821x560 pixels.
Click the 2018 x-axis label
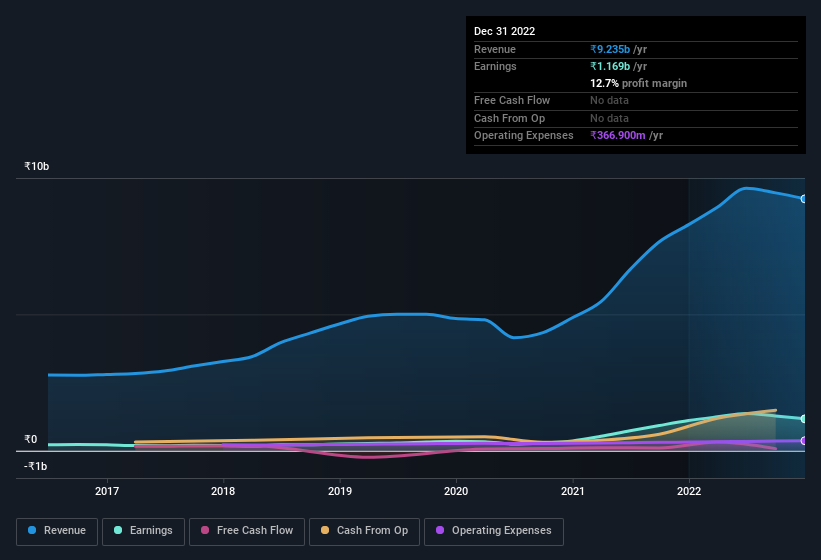pyautogui.click(x=223, y=491)
